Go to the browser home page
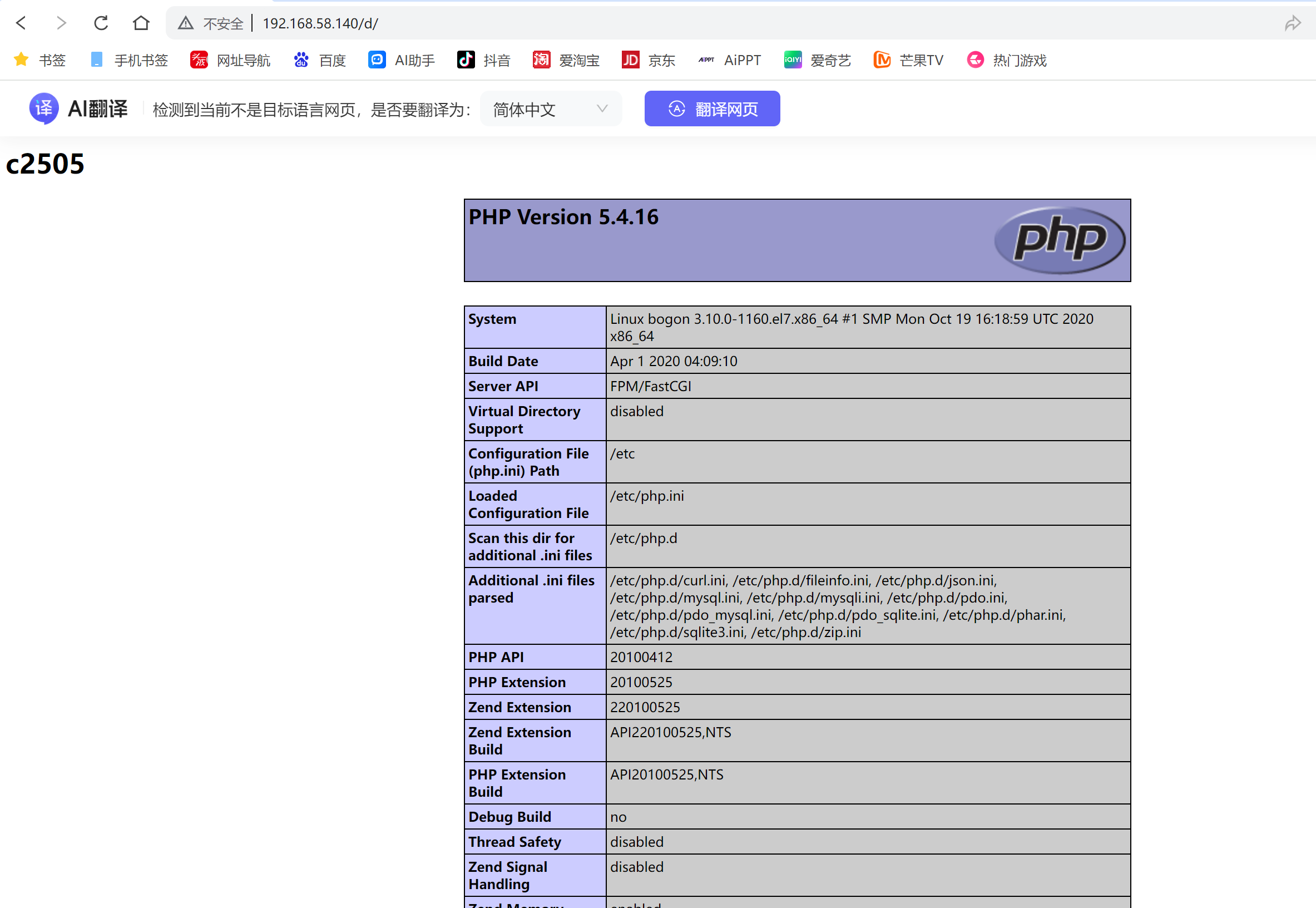 [x=141, y=23]
